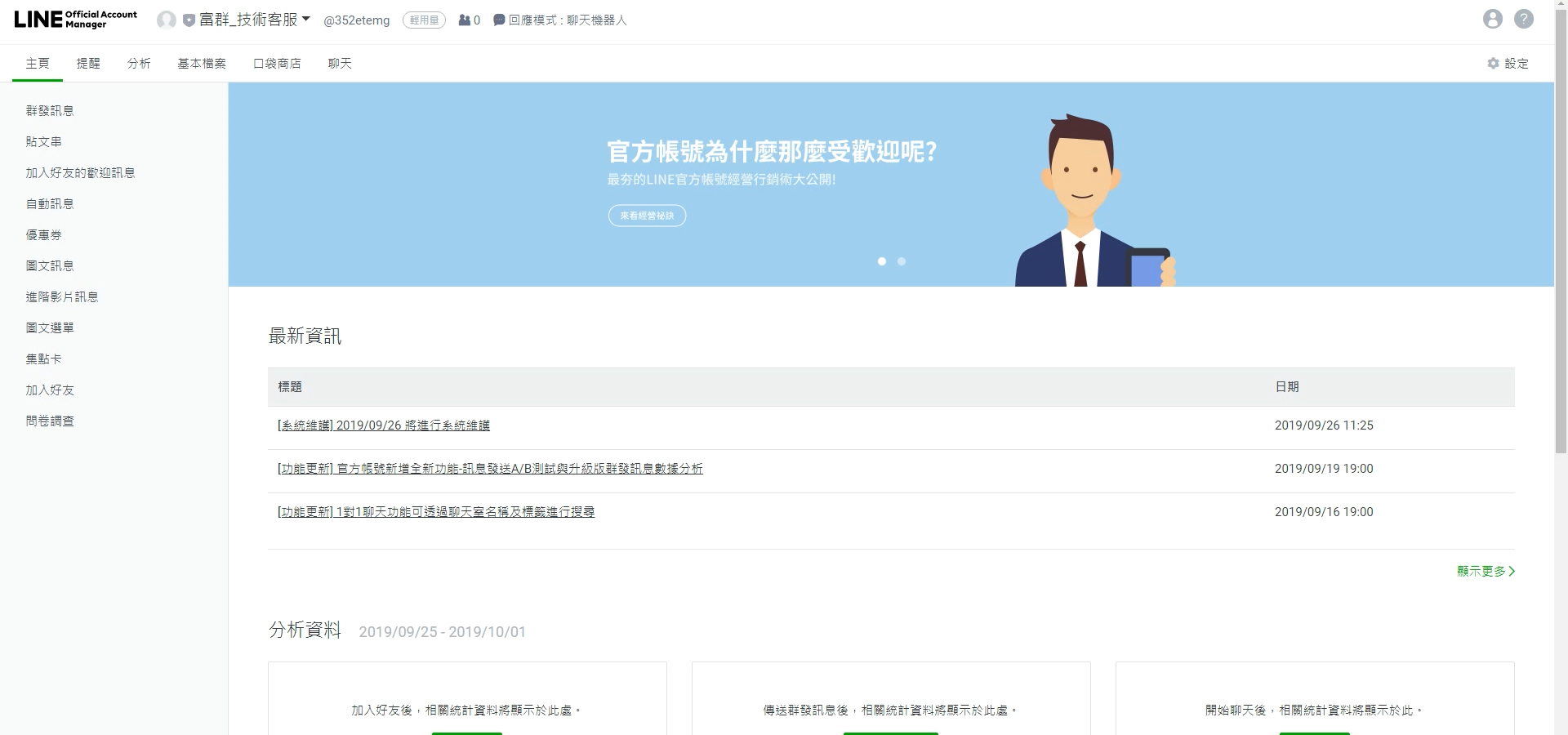The image size is (1568, 735).
Task: Click the analysis date range 2019/09/25 - 2019/10/01
Action: [443, 632]
